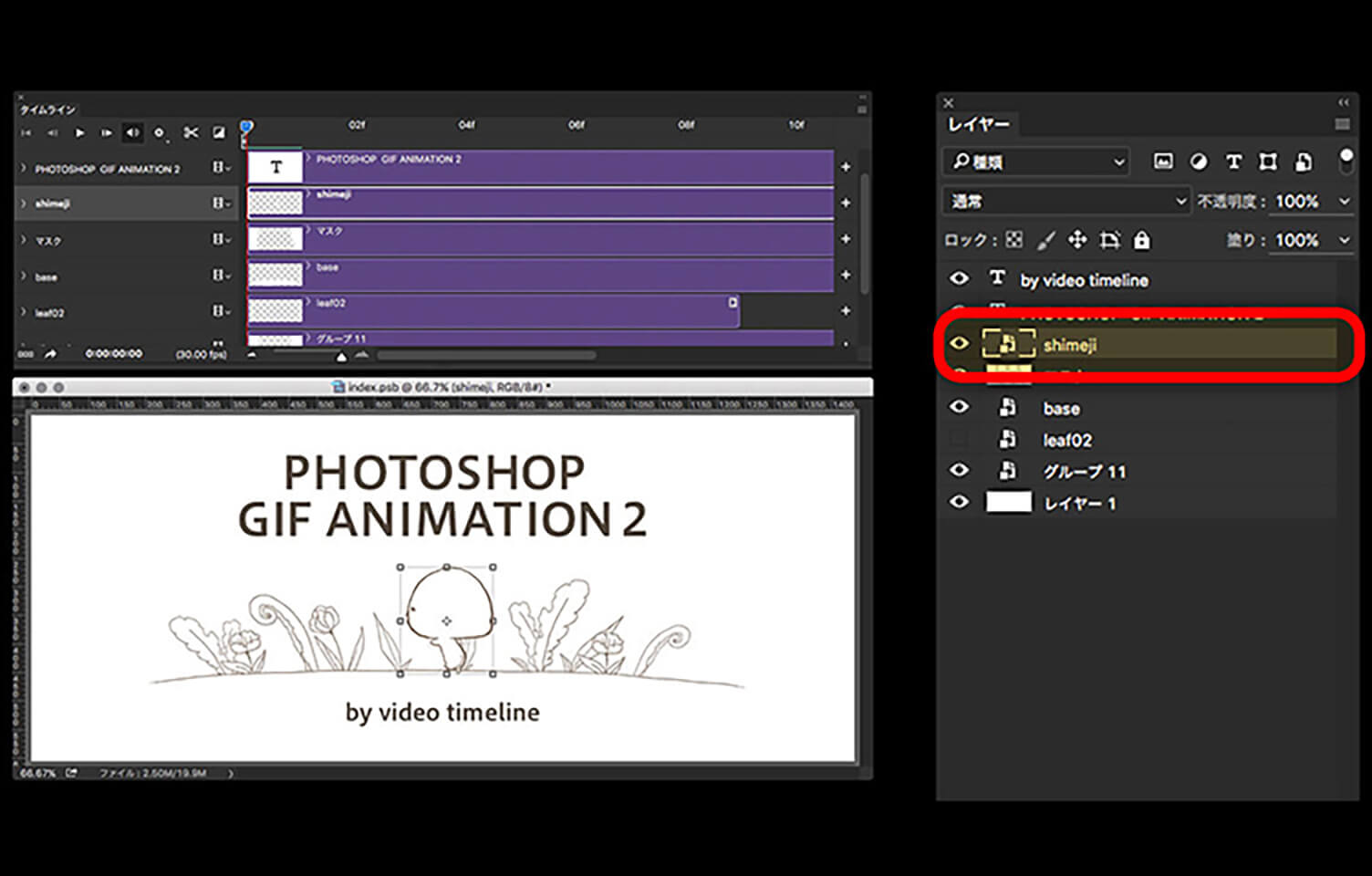Hide the base layer
This screenshot has width=1372, height=876.
click(959, 407)
